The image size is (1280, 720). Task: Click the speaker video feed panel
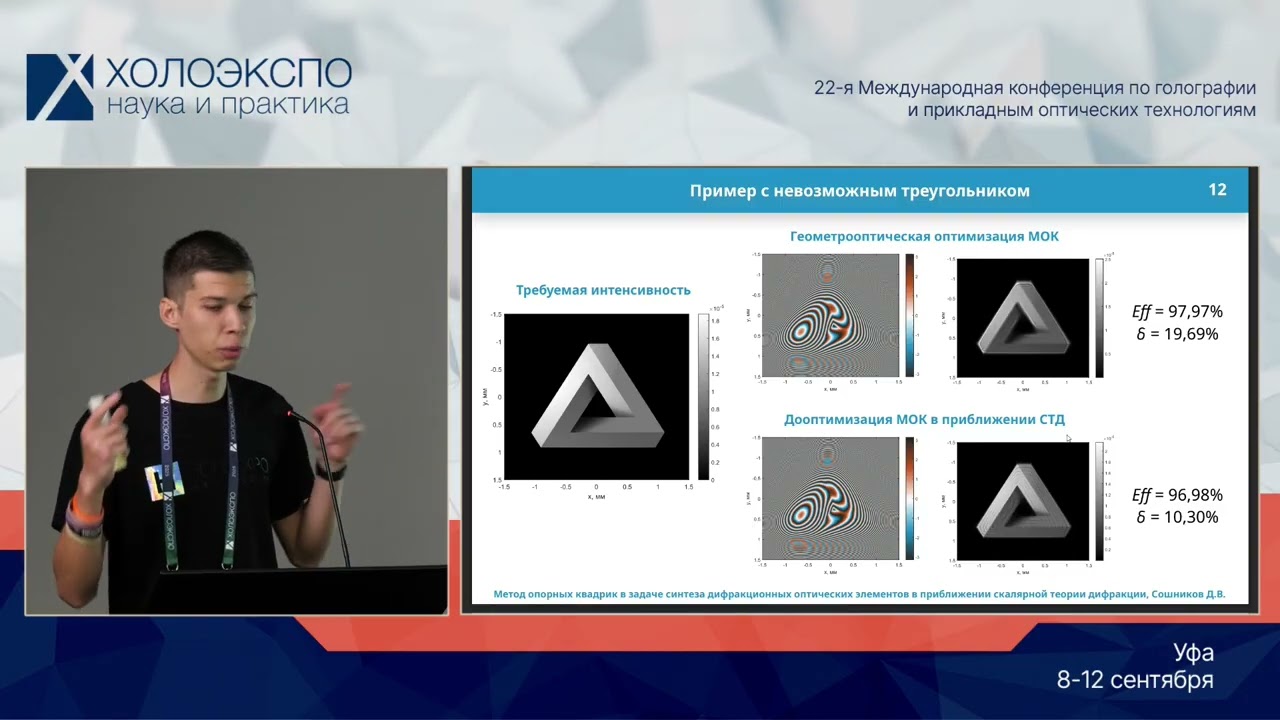coord(236,391)
